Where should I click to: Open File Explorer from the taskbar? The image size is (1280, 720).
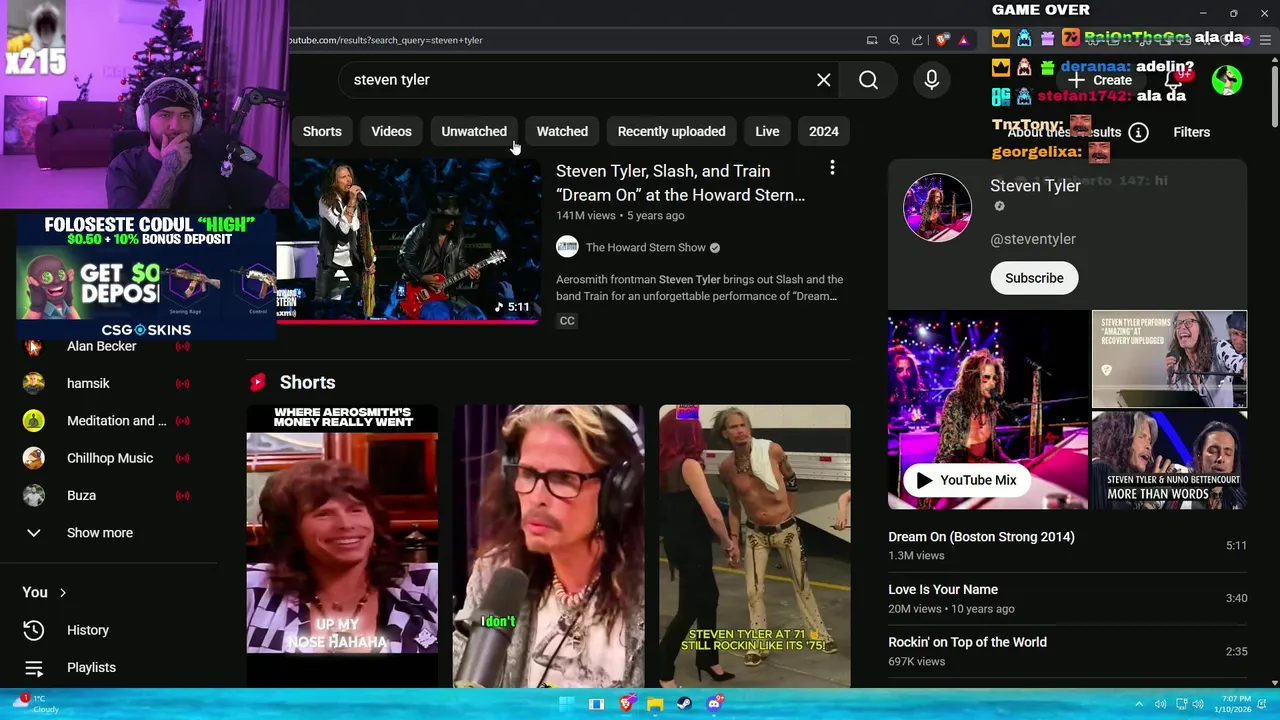655,704
